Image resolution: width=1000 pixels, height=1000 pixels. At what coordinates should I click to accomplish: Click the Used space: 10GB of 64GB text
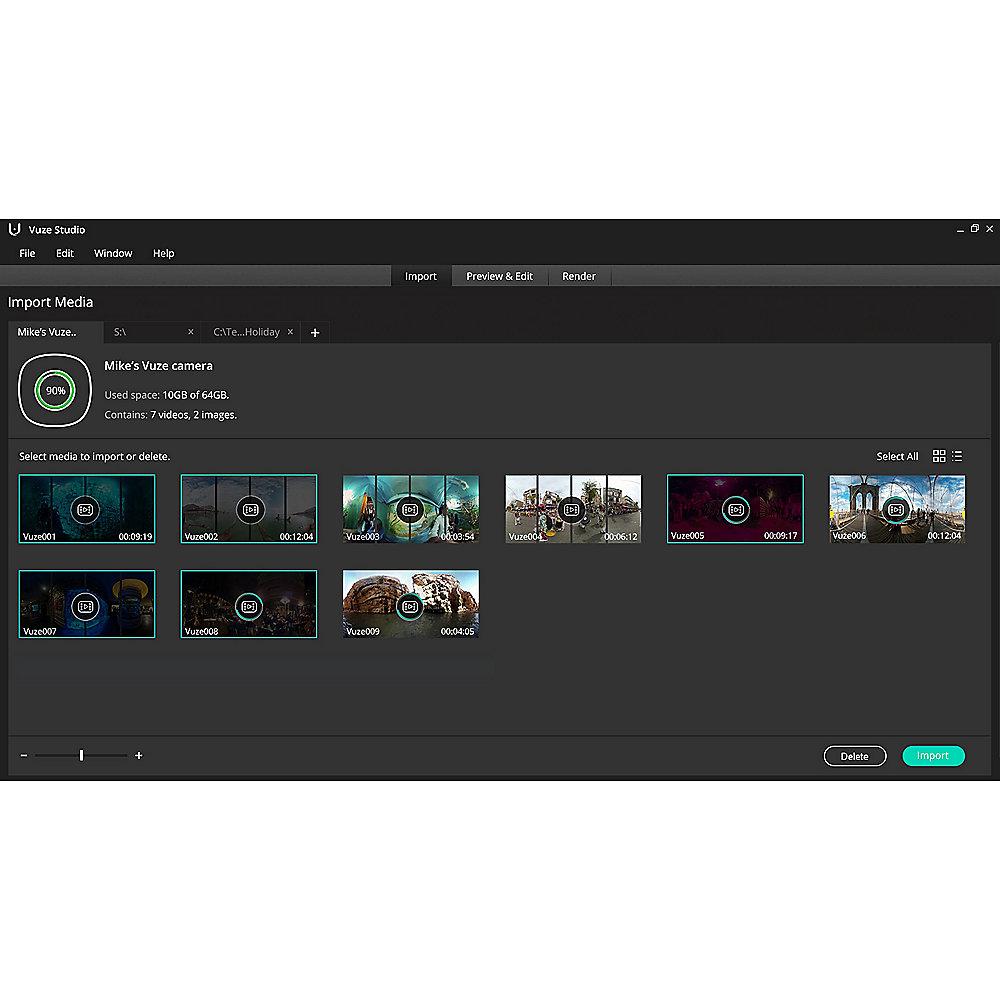click(166, 395)
